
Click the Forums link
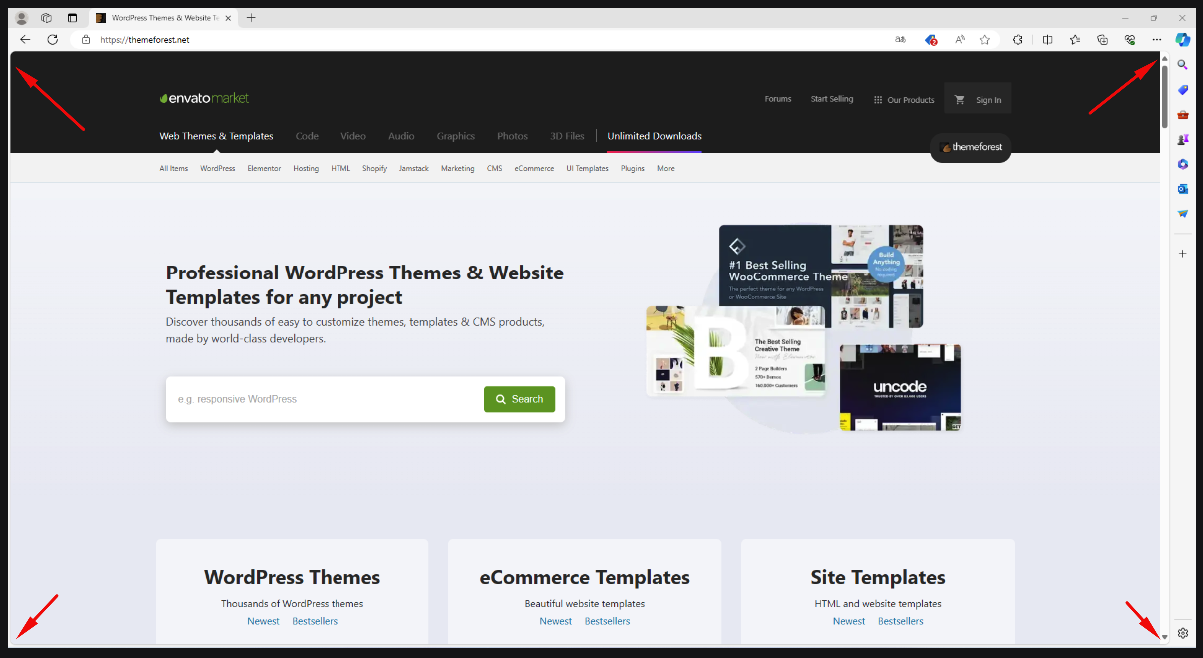[778, 99]
